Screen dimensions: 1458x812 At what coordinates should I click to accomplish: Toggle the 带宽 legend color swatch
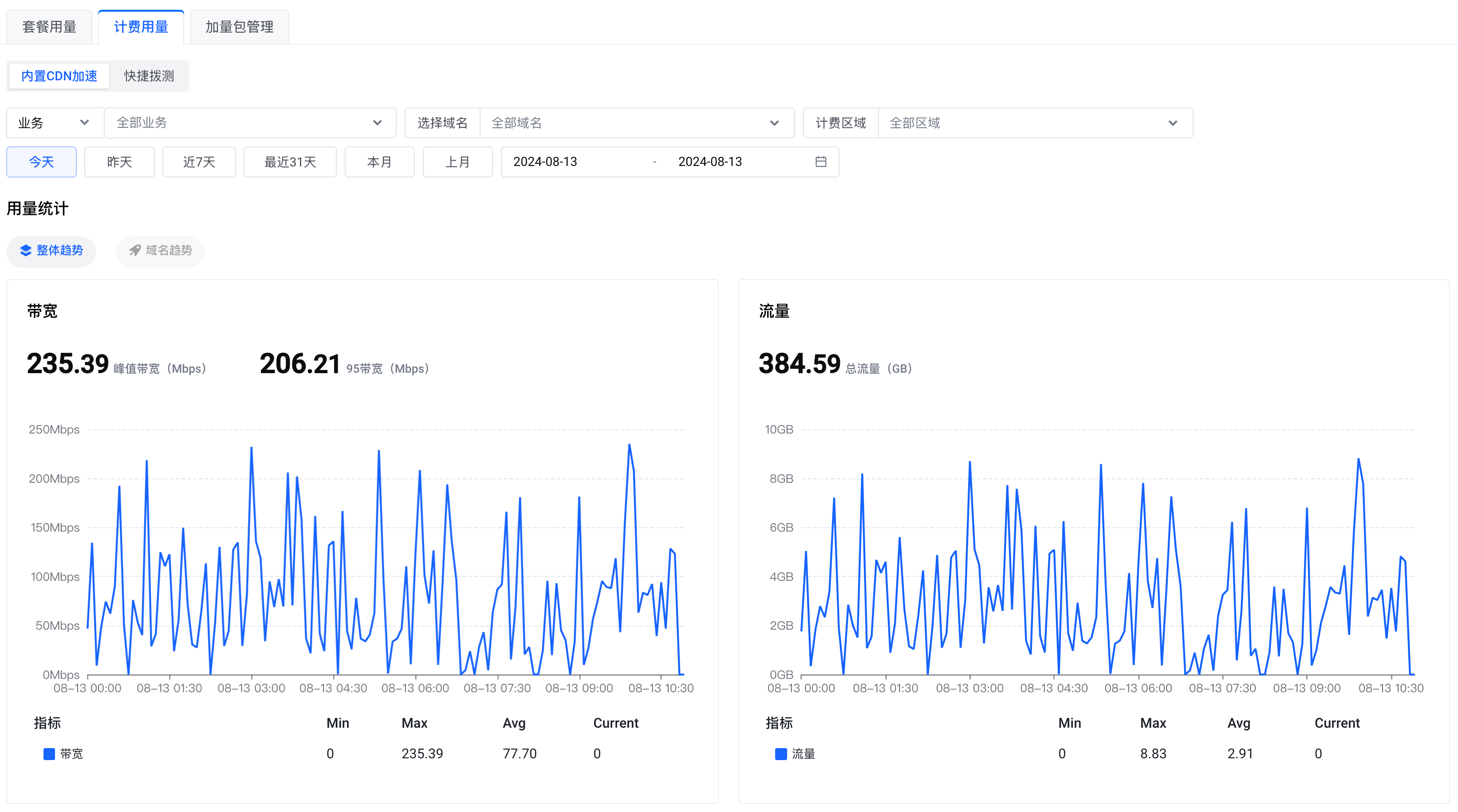pos(49,754)
